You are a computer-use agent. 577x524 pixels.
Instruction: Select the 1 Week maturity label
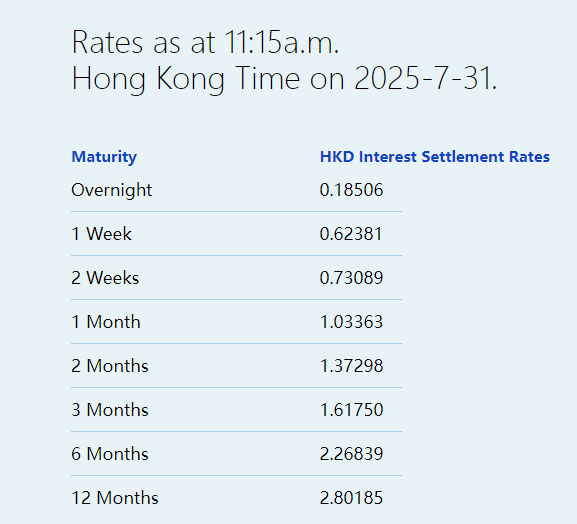(101, 234)
